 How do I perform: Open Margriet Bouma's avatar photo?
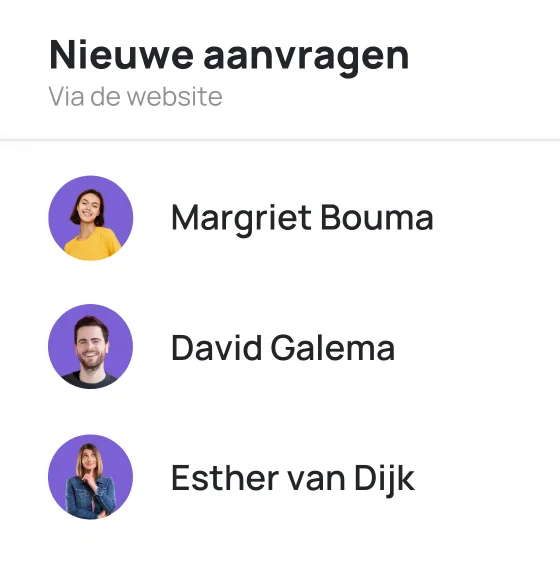[x=91, y=218]
